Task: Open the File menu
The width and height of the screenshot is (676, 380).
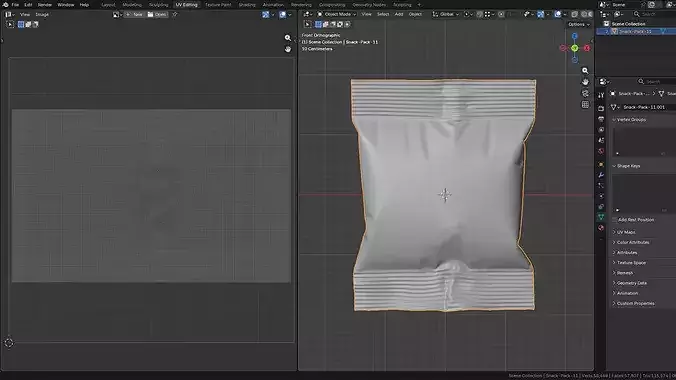Action: coord(15,5)
